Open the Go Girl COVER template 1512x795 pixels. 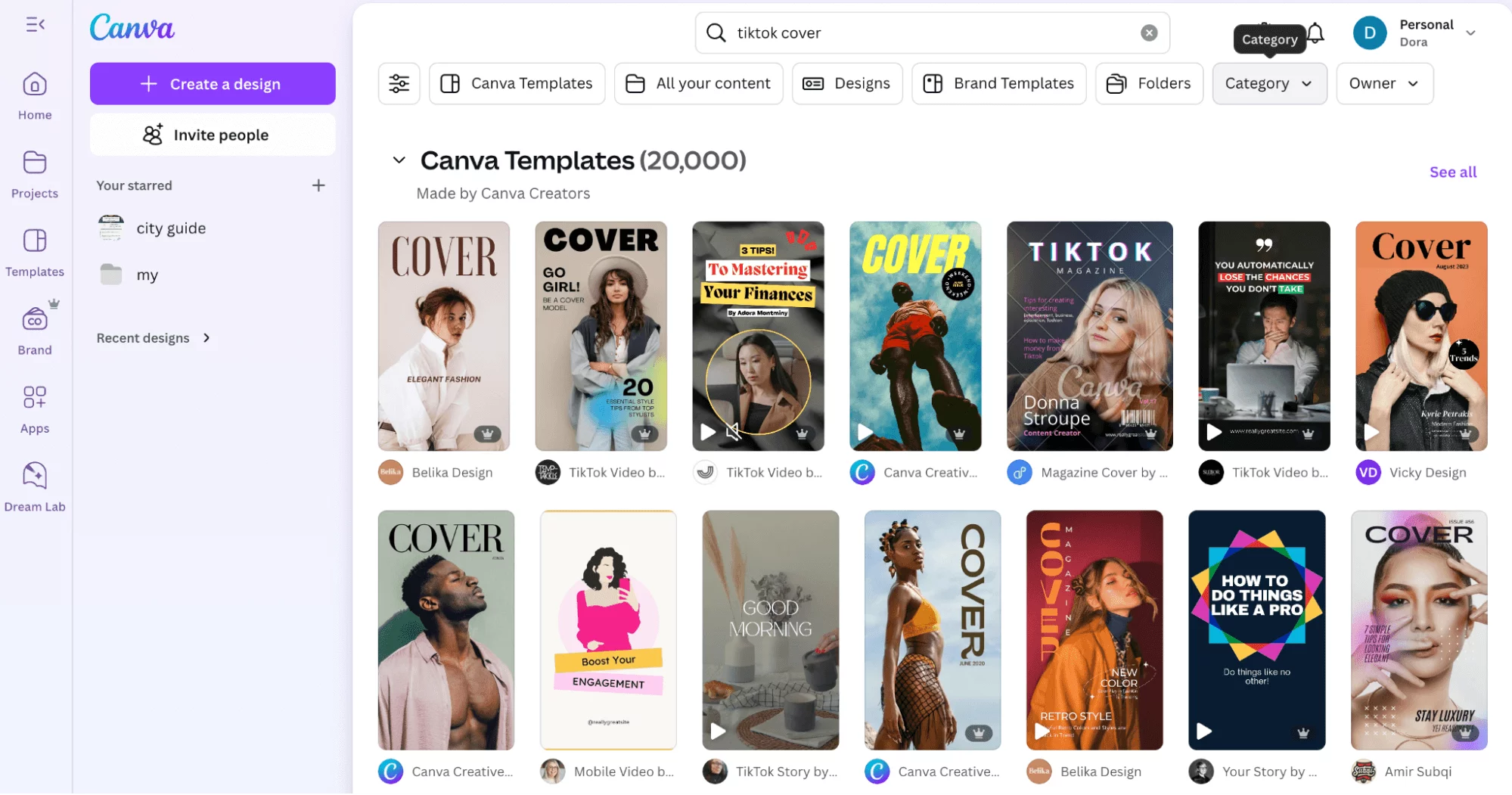click(601, 336)
